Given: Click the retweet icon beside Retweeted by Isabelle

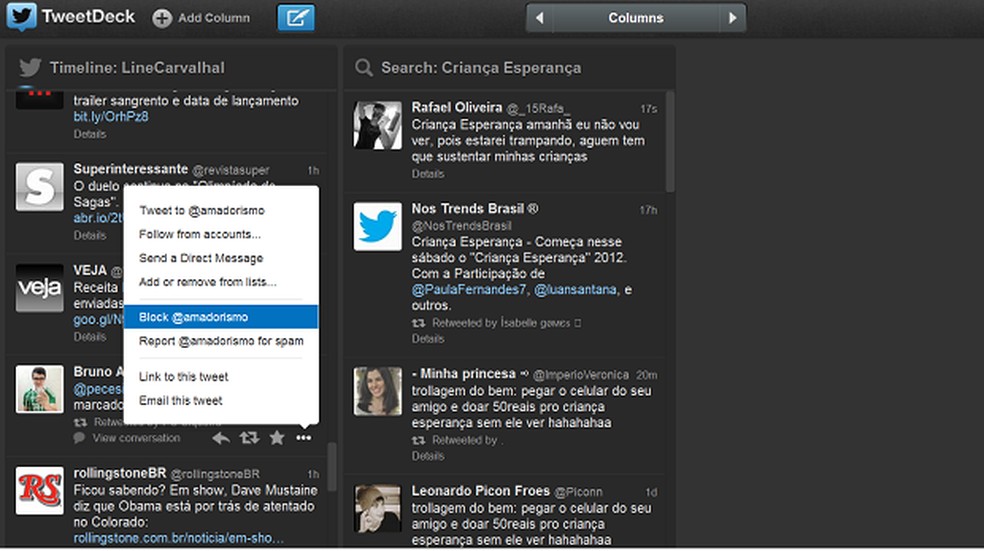Looking at the screenshot, I should click(x=419, y=323).
